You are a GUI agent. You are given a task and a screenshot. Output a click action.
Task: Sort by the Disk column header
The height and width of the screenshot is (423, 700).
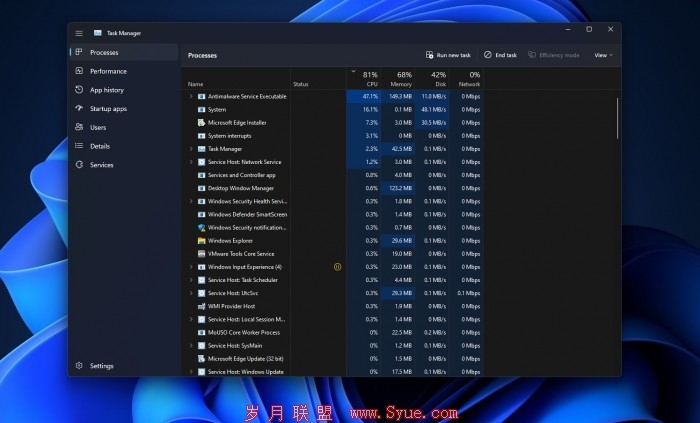(432, 79)
